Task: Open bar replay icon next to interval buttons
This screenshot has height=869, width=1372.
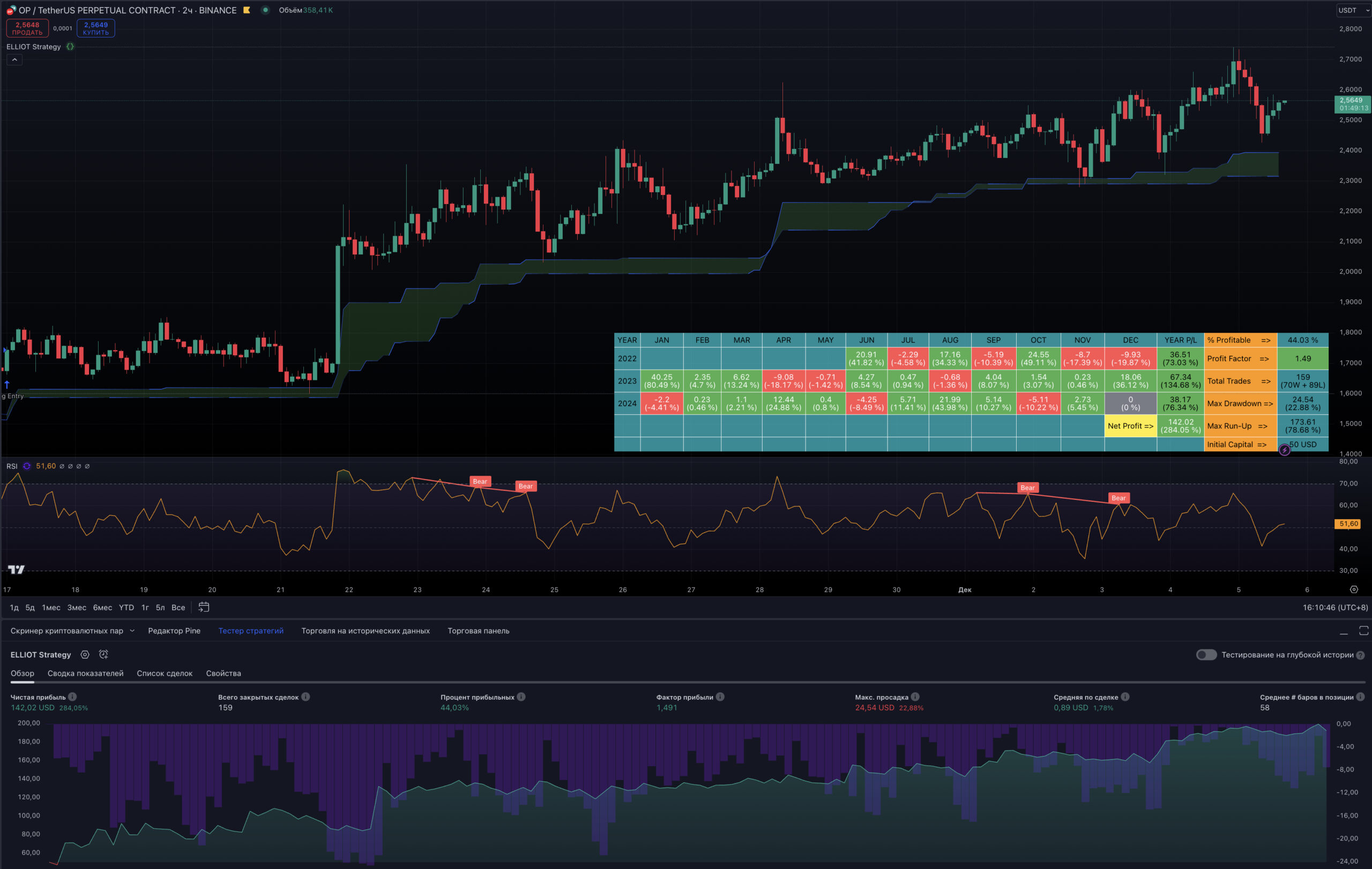Action: pyautogui.click(x=204, y=608)
